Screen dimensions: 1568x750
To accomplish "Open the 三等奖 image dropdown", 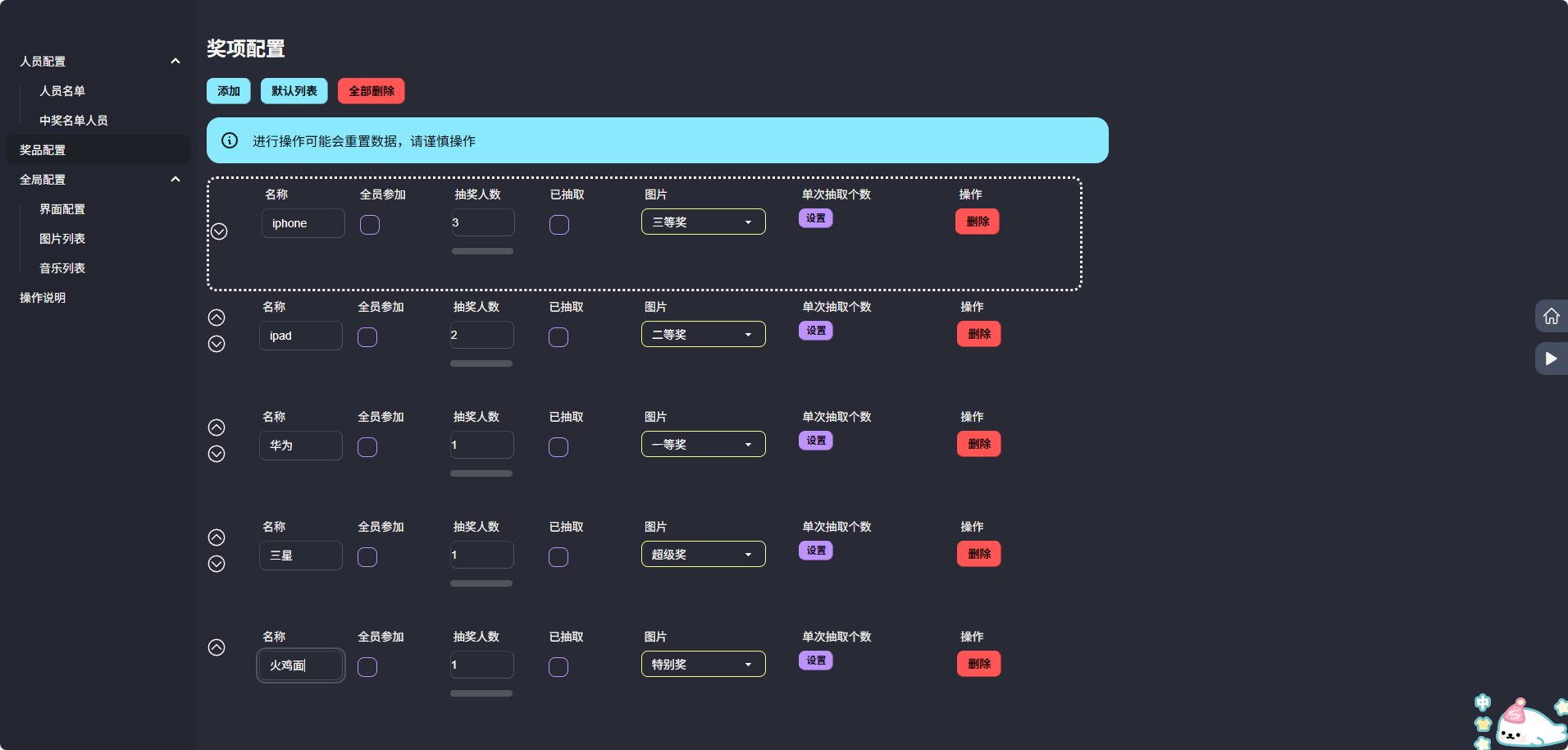I will point(703,222).
